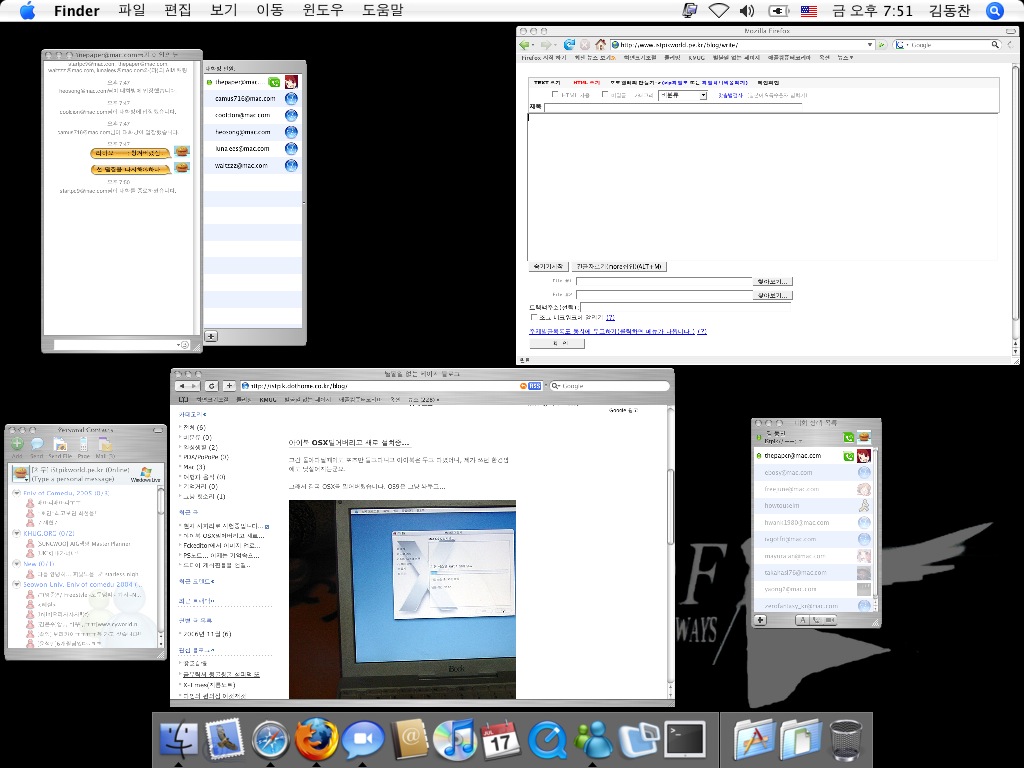This screenshot has width=1024, height=768.
Task: Toggle the HTML use checkbox in blog editor
Action: [556, 95]
